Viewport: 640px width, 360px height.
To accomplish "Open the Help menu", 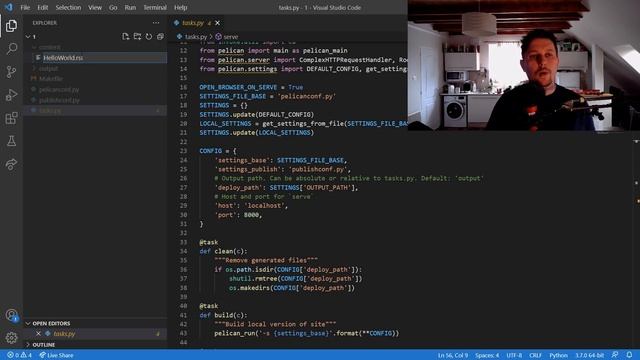I will 180,7.
